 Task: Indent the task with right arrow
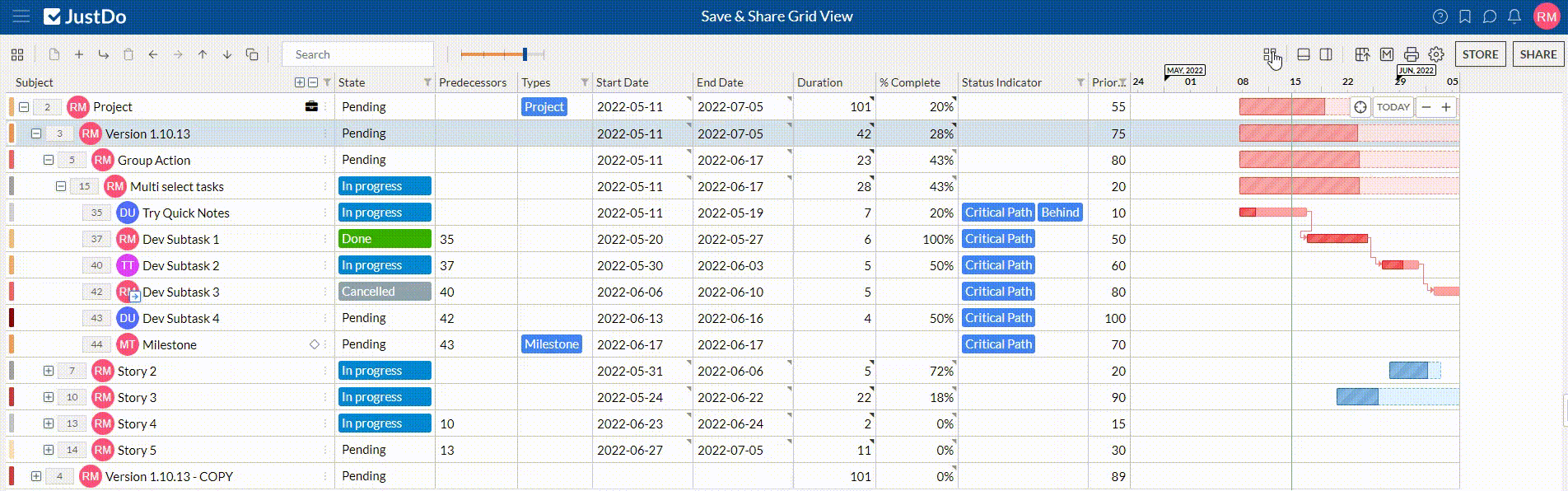coord(178,54)
